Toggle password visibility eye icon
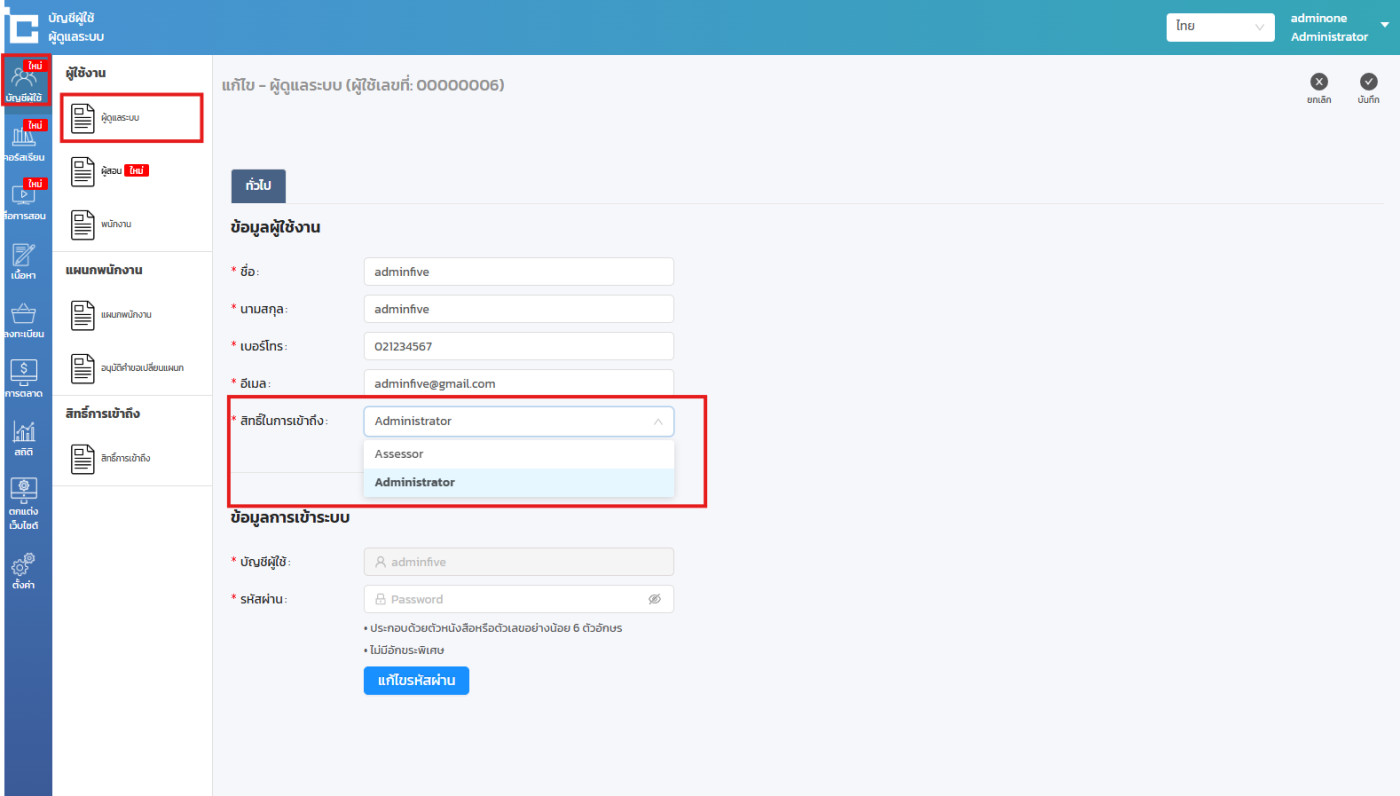The width and height of the screenshot is (1400, 796). pyautogui.click(x=655, y=599)
